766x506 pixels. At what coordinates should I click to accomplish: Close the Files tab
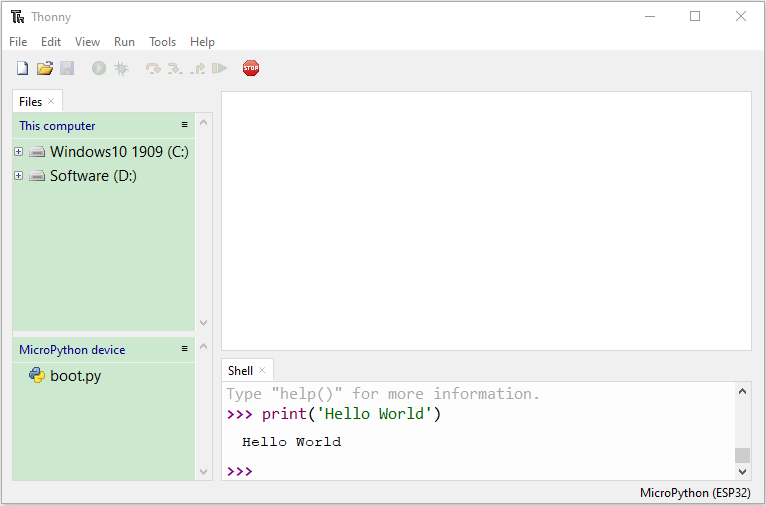coord(51,101)
